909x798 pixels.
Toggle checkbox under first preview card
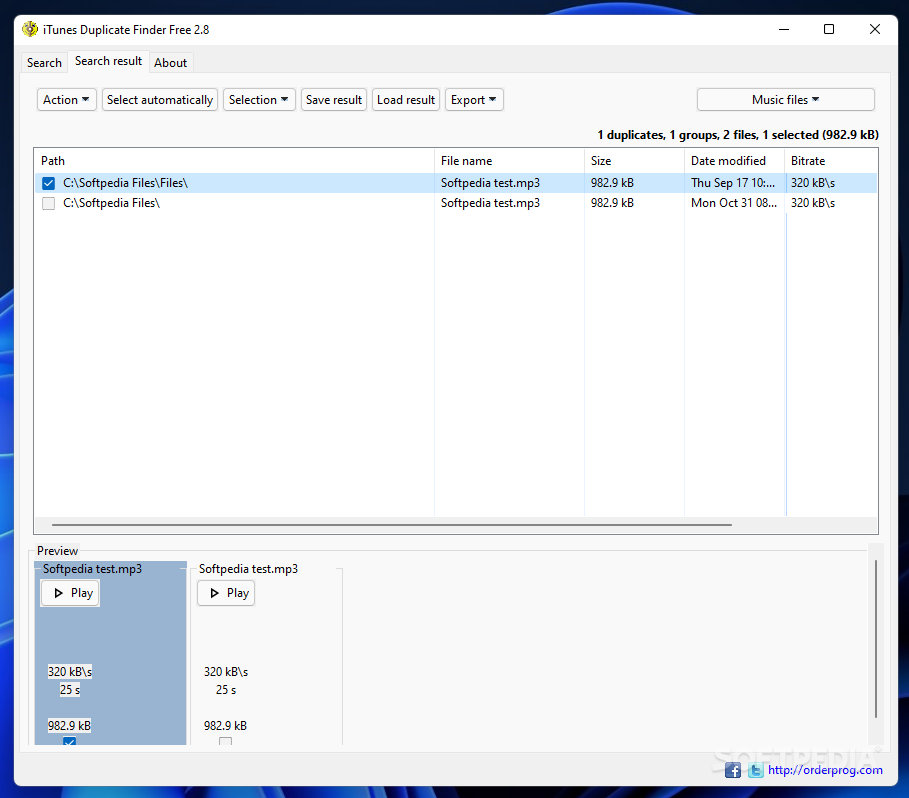point(70,741)
